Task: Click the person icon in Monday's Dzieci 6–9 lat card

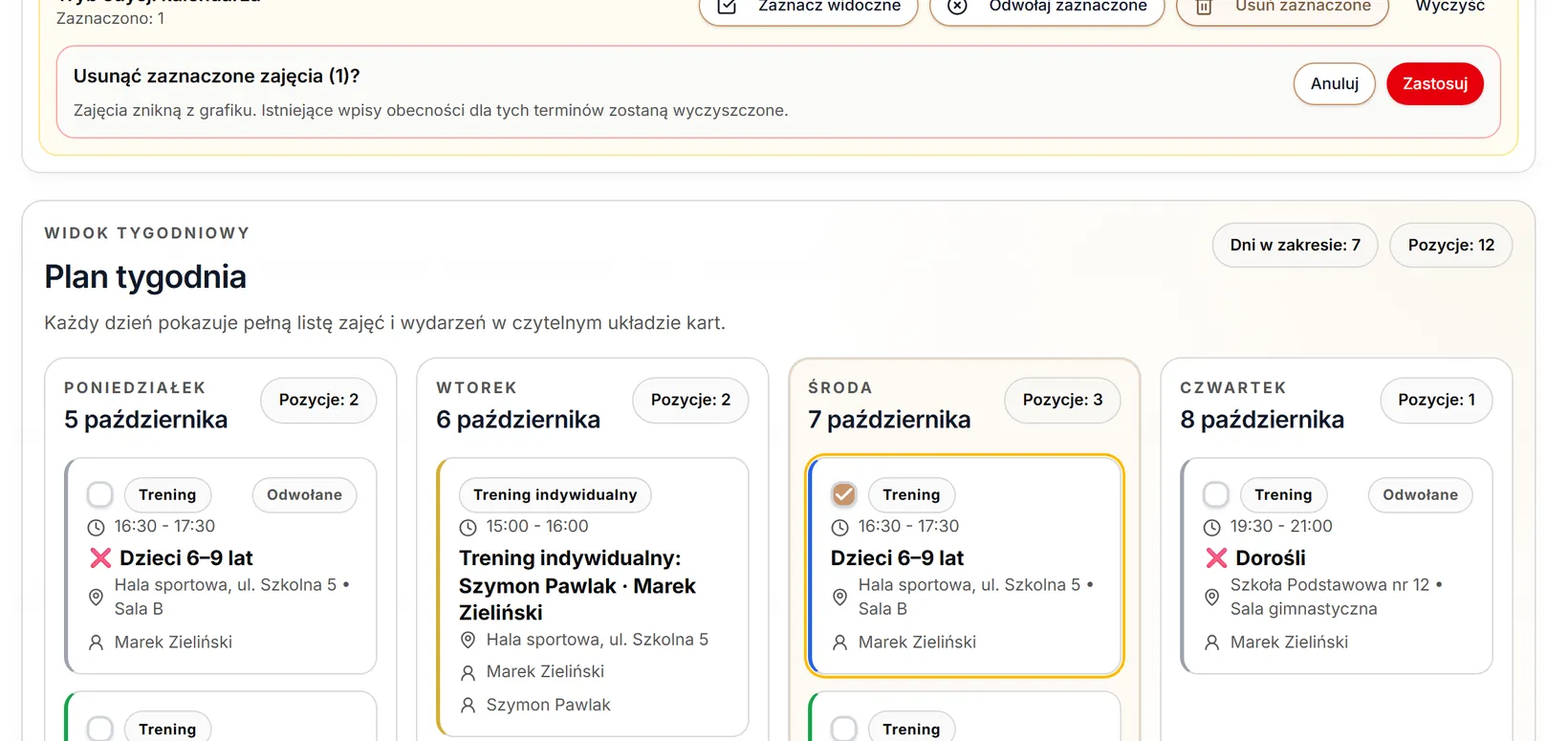Action: click(x=96, y=643)
